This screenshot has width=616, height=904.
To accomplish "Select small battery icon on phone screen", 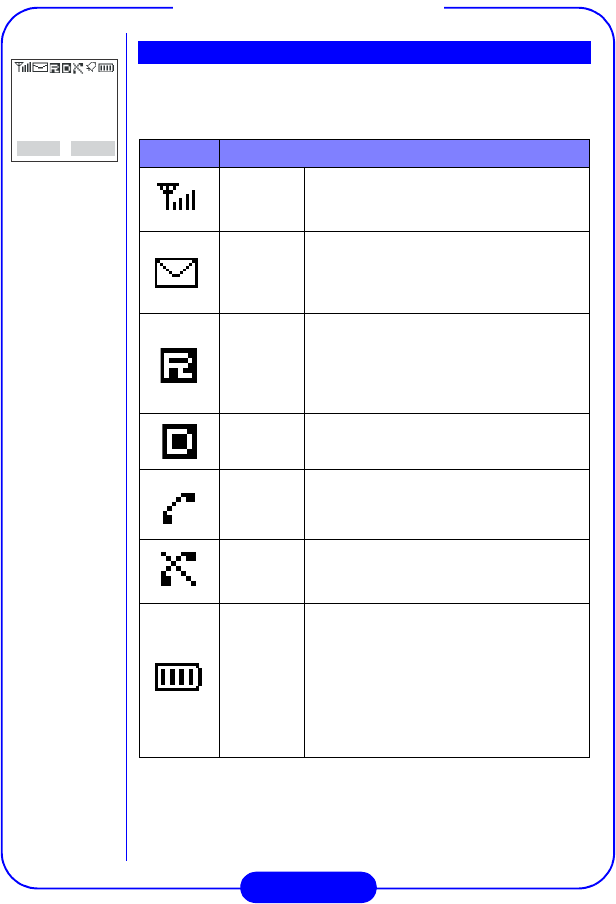I will [x=106, y=68].
